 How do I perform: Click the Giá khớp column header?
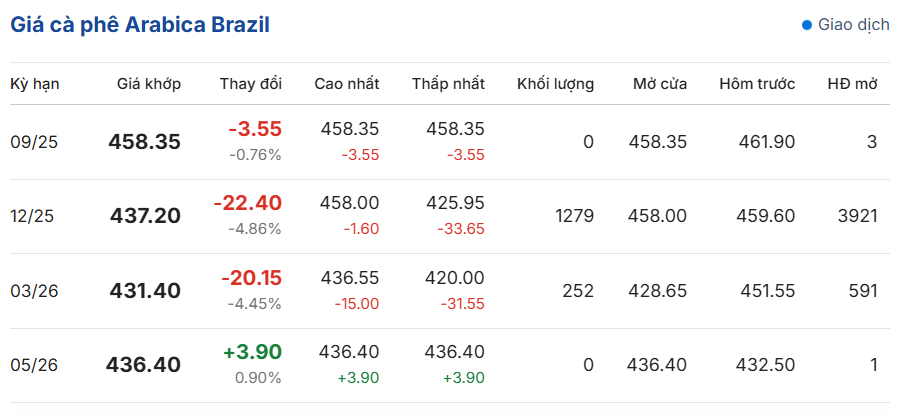149,84
